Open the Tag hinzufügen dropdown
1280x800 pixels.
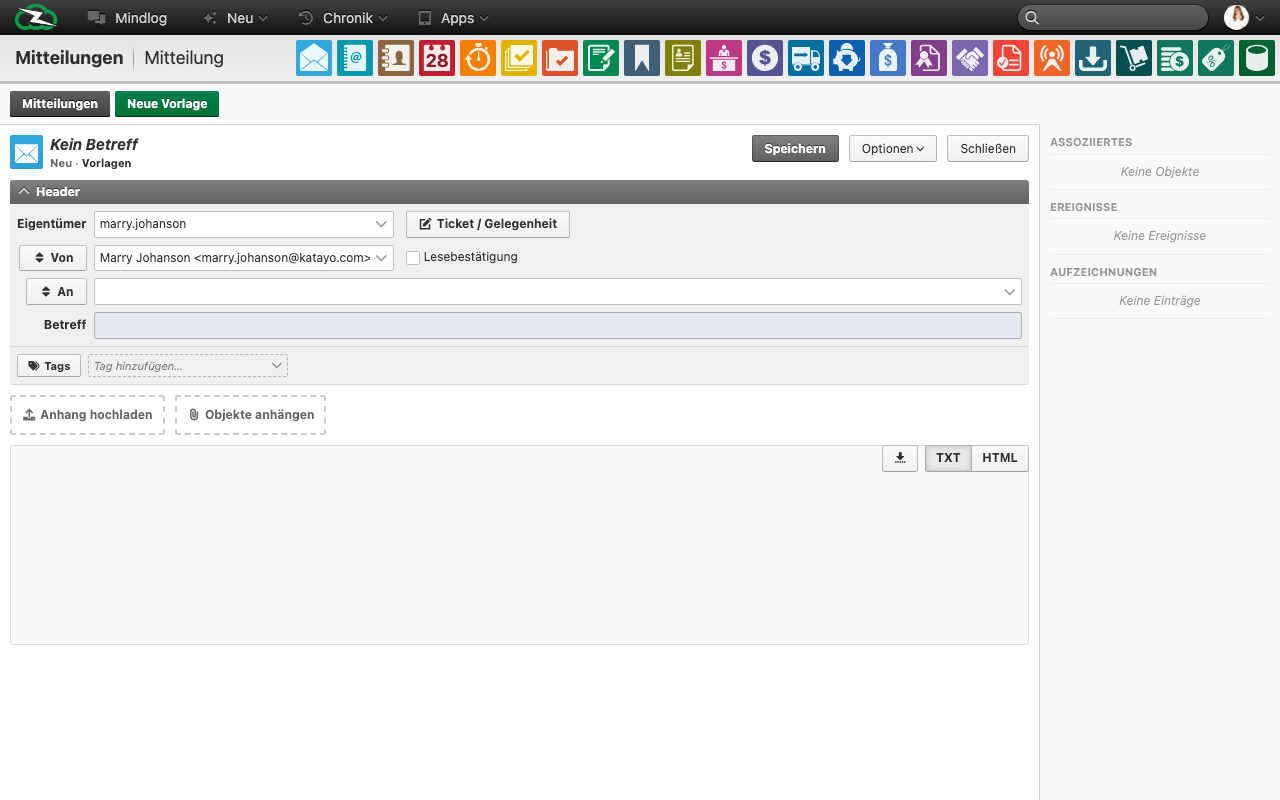coord(188,366)
